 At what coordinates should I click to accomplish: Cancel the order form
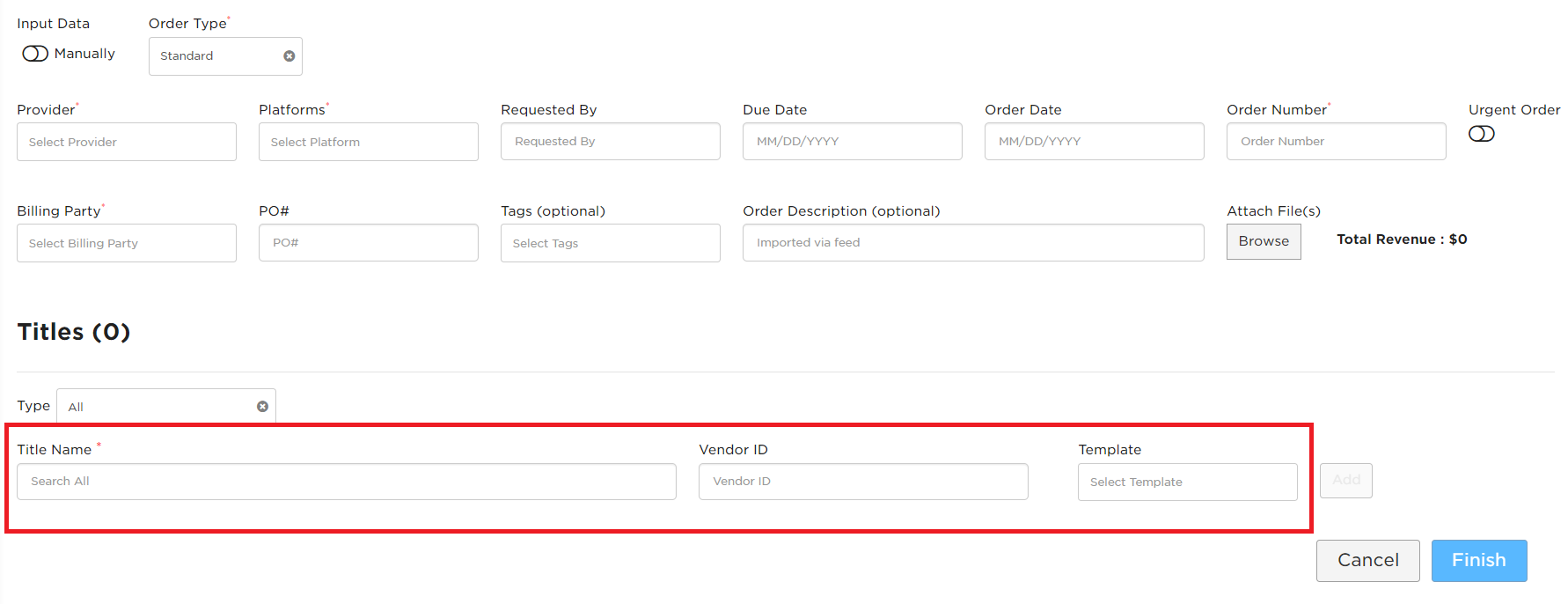click(1368, 561)
